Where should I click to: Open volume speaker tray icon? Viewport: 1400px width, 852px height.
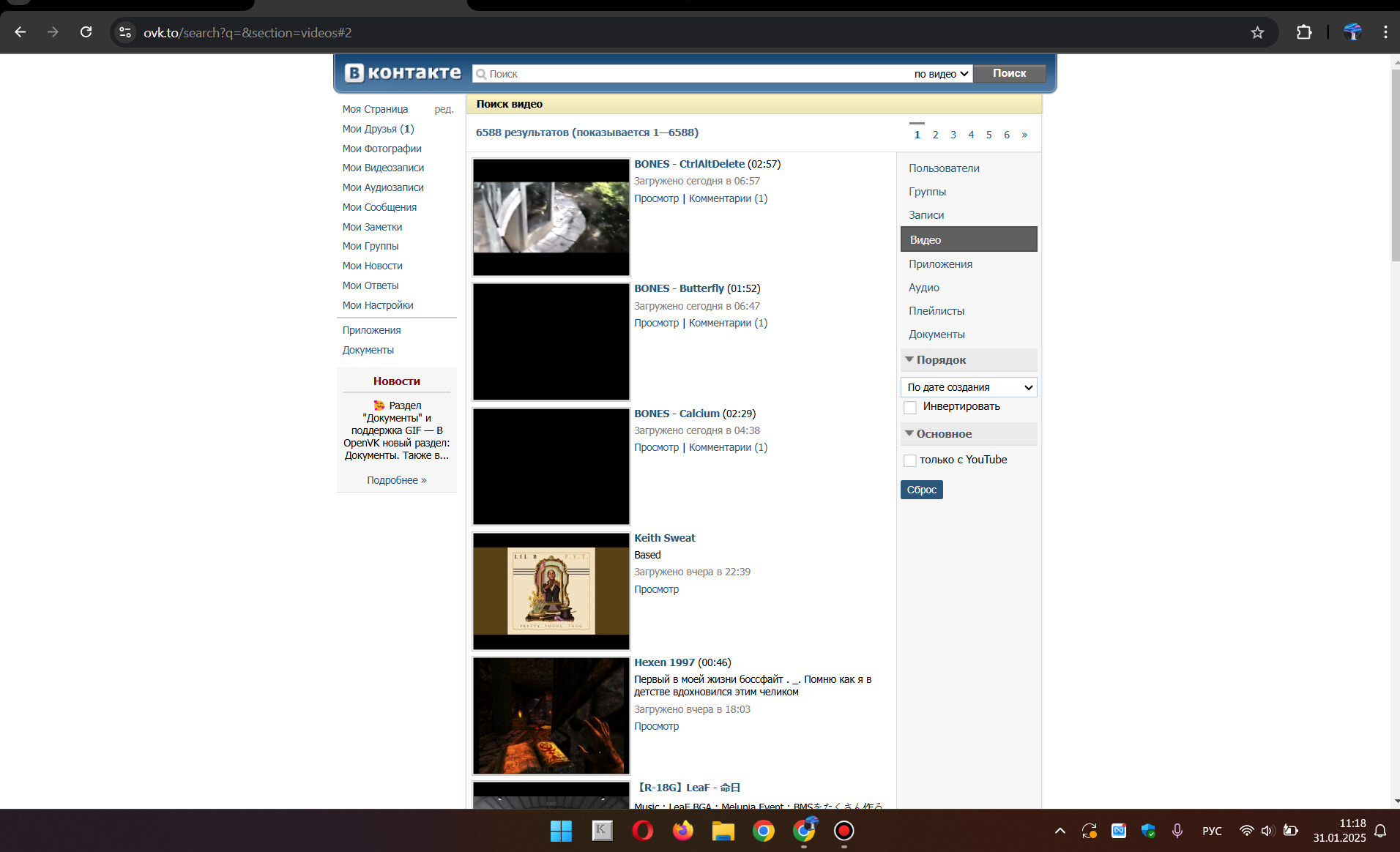tap(1267, 831)
